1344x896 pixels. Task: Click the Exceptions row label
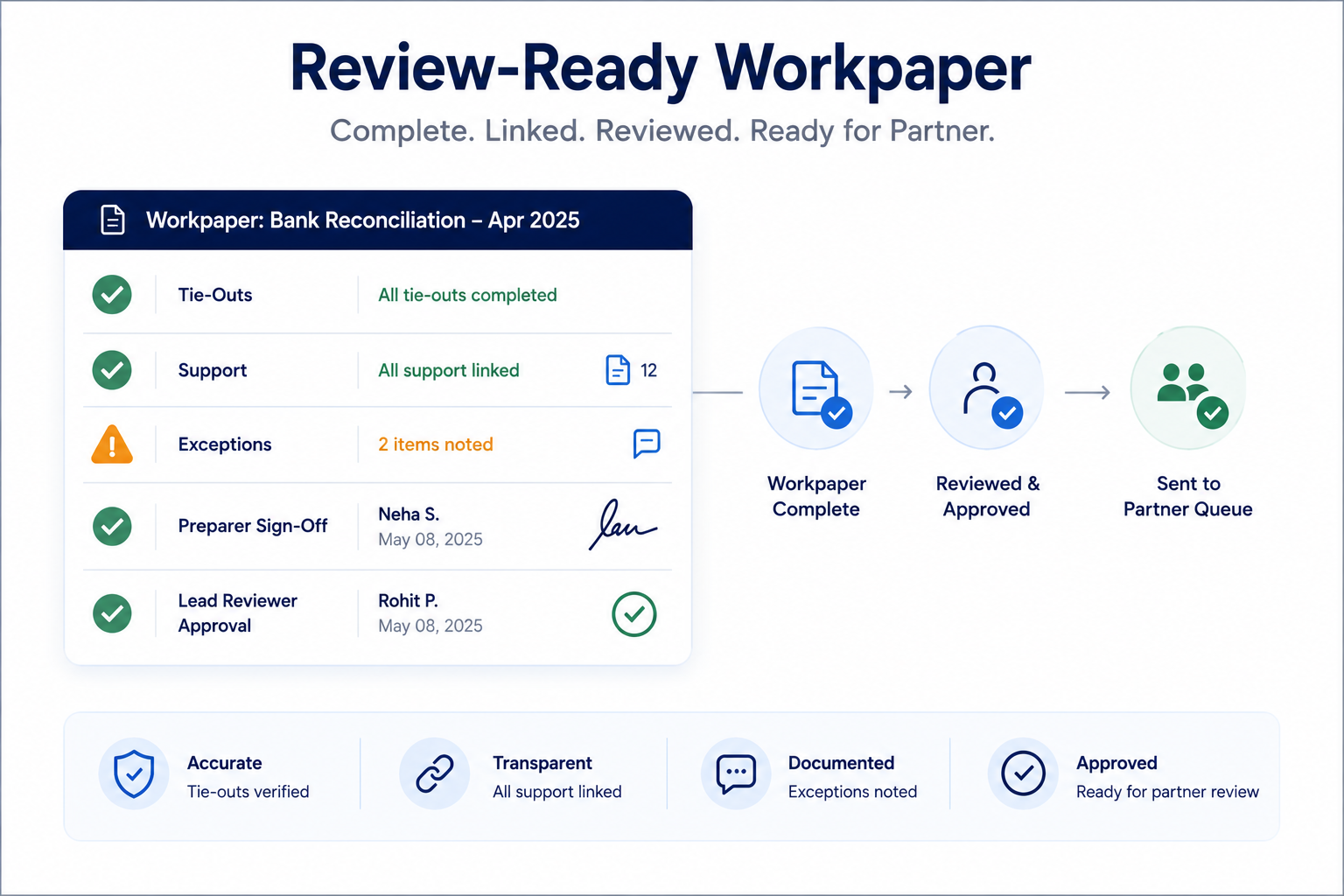tap(225, 444)
